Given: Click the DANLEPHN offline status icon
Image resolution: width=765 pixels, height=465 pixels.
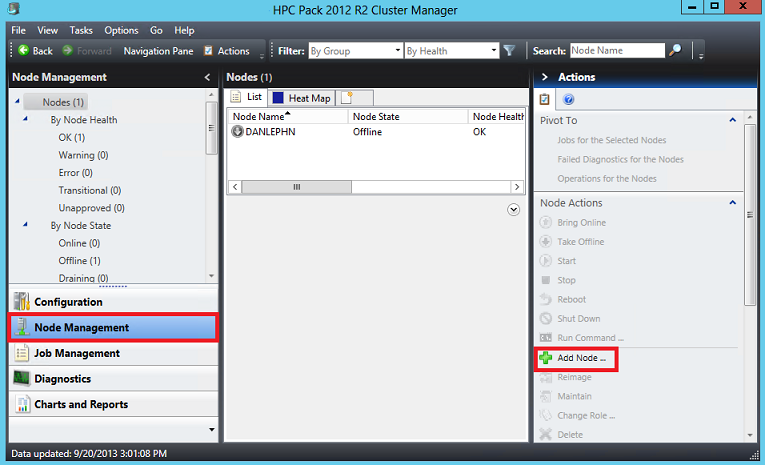Looking at the screenshot, I should tap(237, 131).
